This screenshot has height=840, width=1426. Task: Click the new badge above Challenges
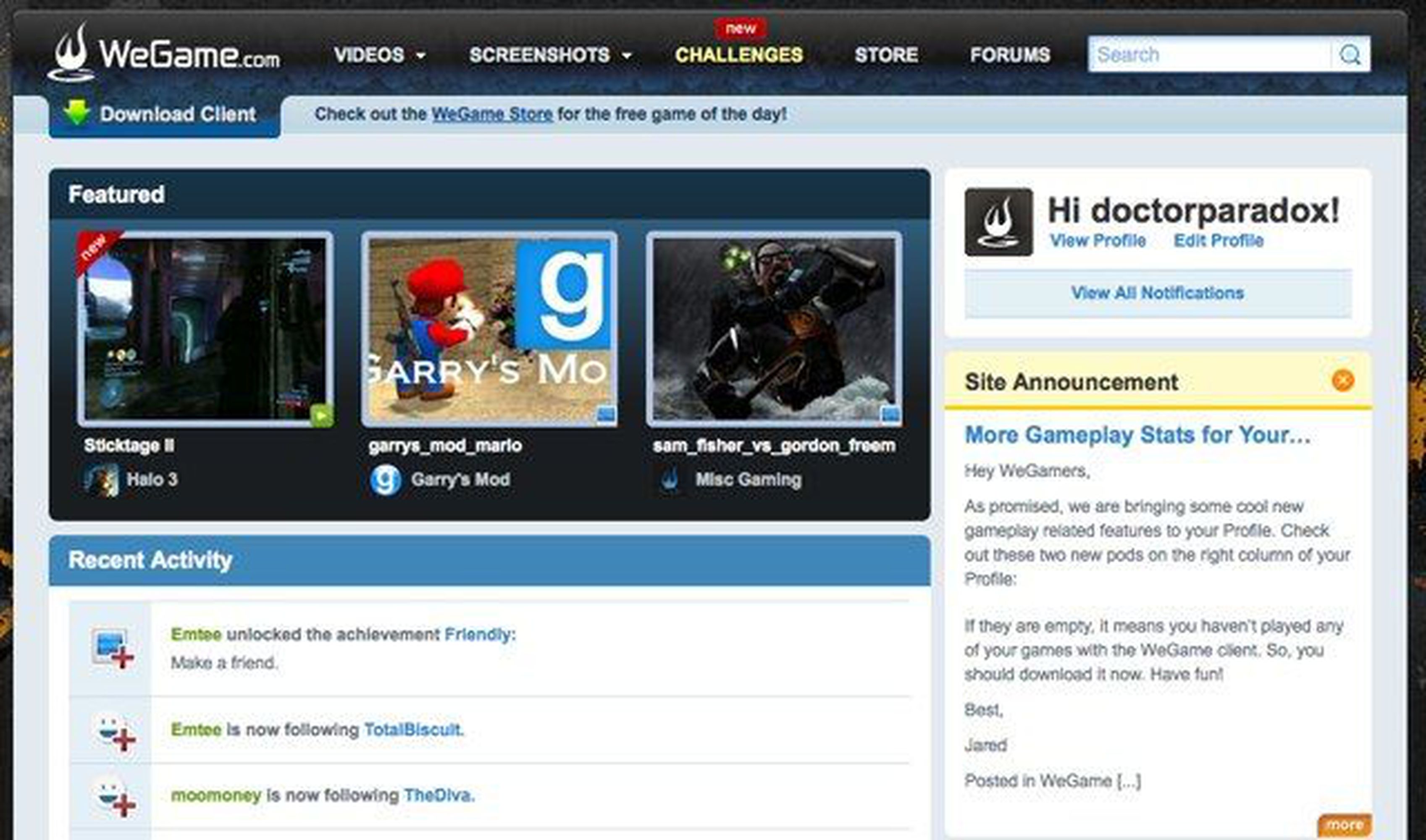[x=741, y=28]
